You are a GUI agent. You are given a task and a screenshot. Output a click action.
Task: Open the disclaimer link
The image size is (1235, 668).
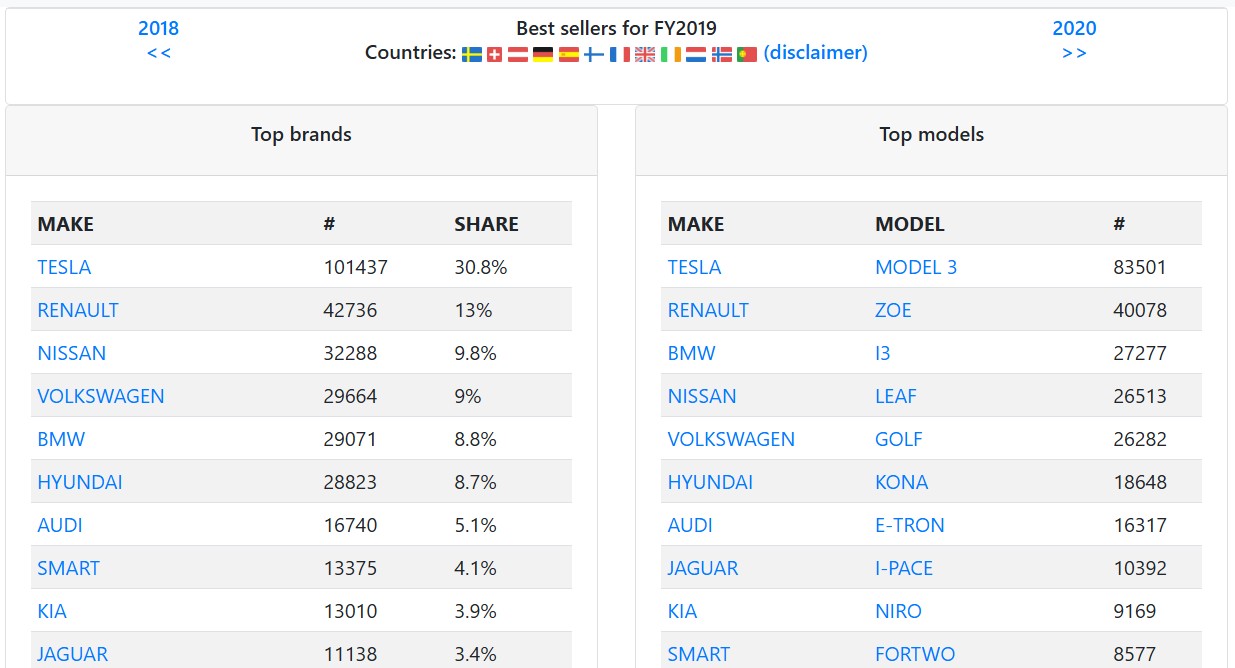[x=815, y=53]
